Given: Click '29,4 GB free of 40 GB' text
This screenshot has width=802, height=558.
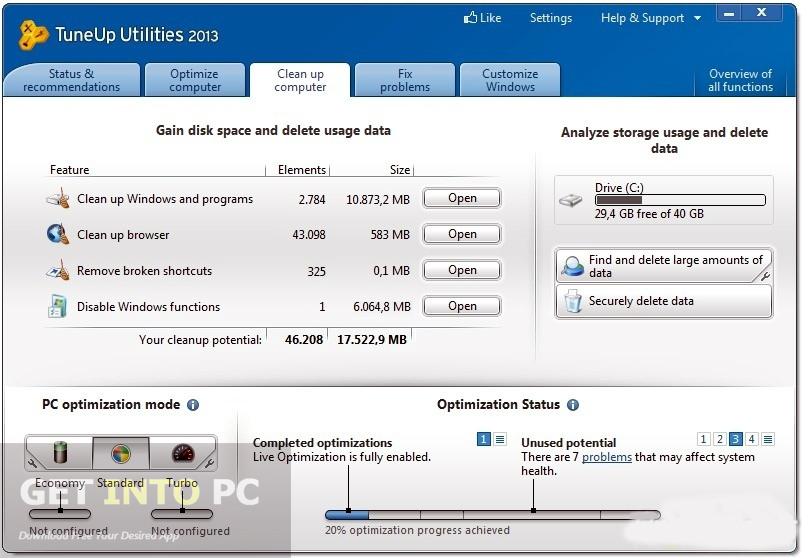Looking at the screenshot, I should click(x=649, y=214).
